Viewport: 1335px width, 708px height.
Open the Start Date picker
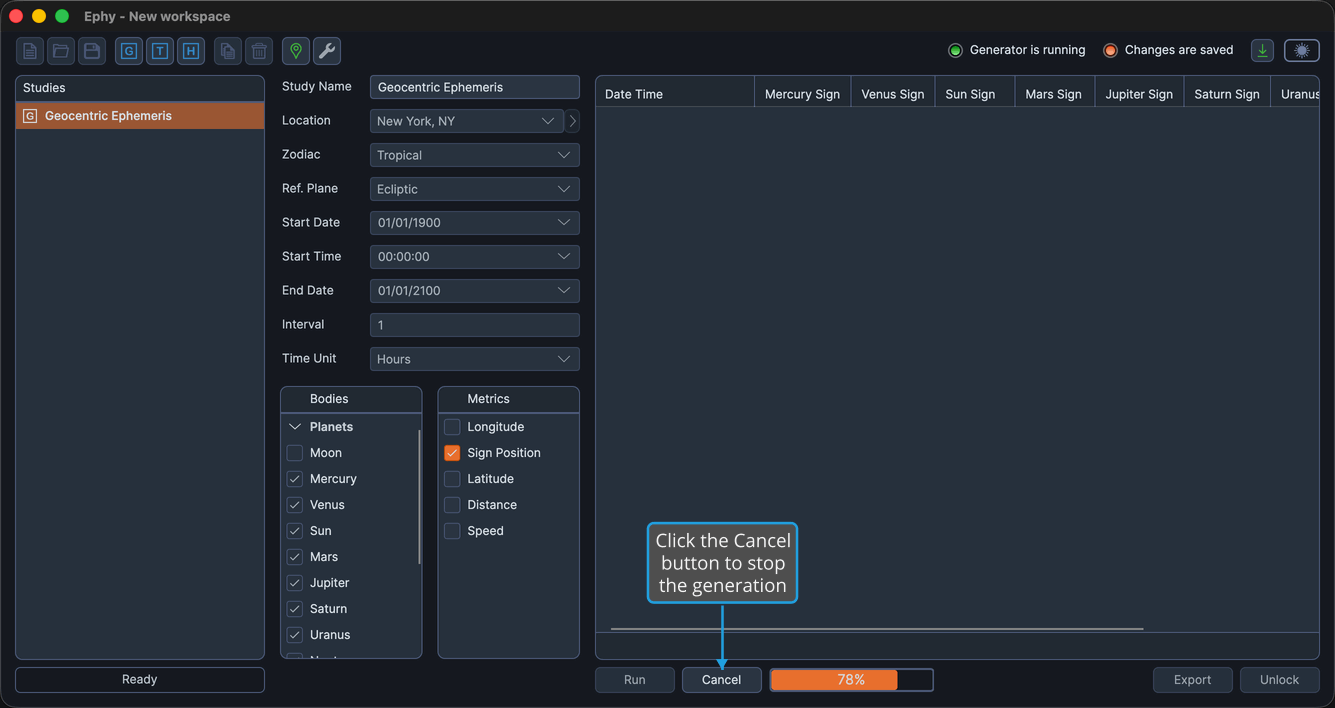pyautogui.click(x=475, y=223)
